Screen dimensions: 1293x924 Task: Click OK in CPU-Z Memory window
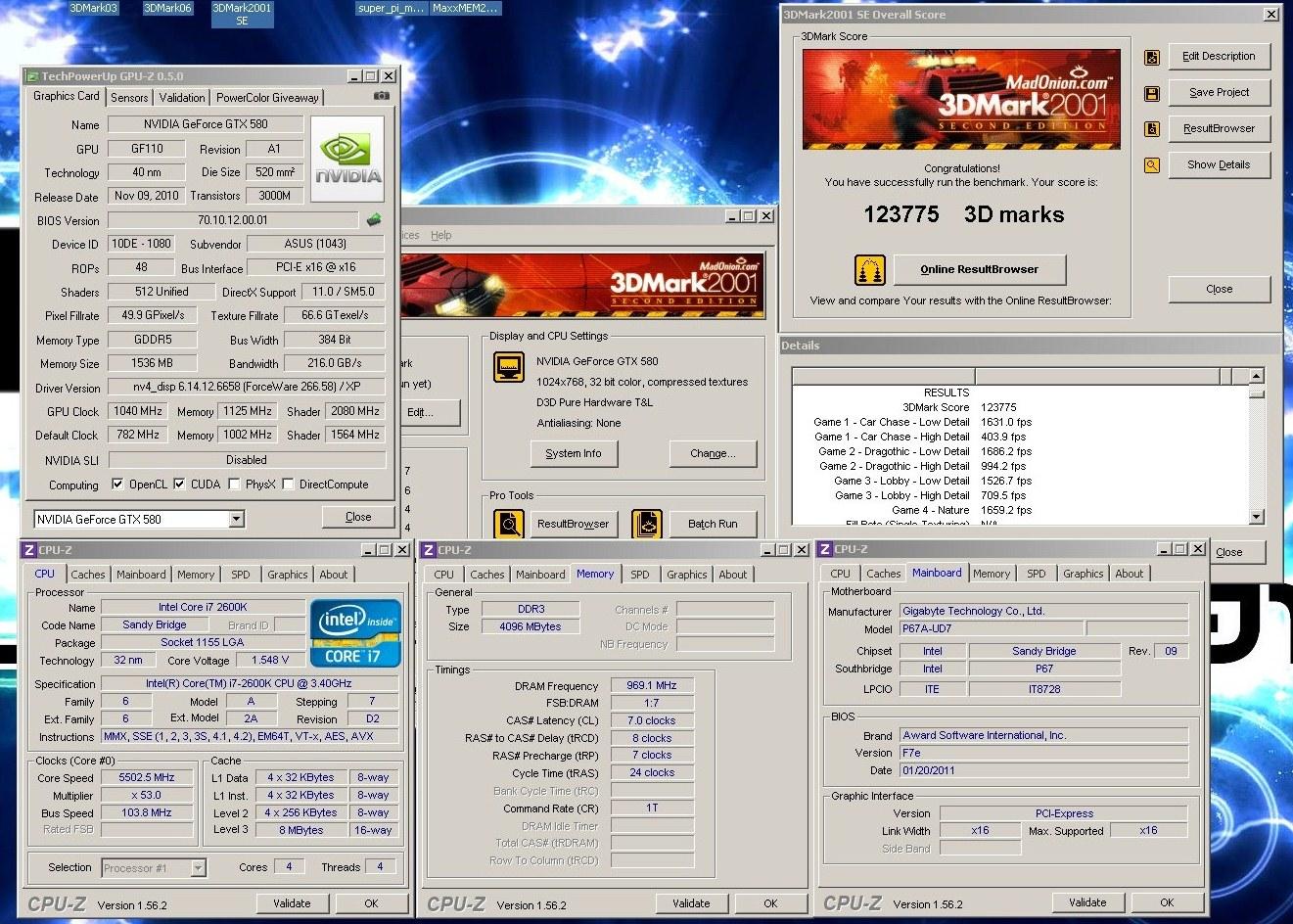[x=770, y=903]
